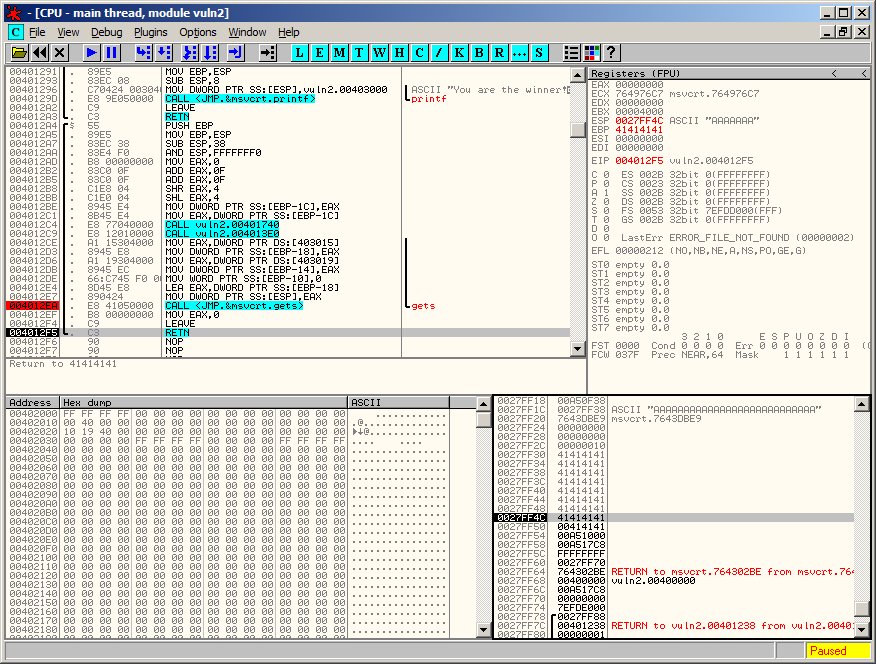
Task: Open debugging options list icon
Action: [x=572, y=52]
